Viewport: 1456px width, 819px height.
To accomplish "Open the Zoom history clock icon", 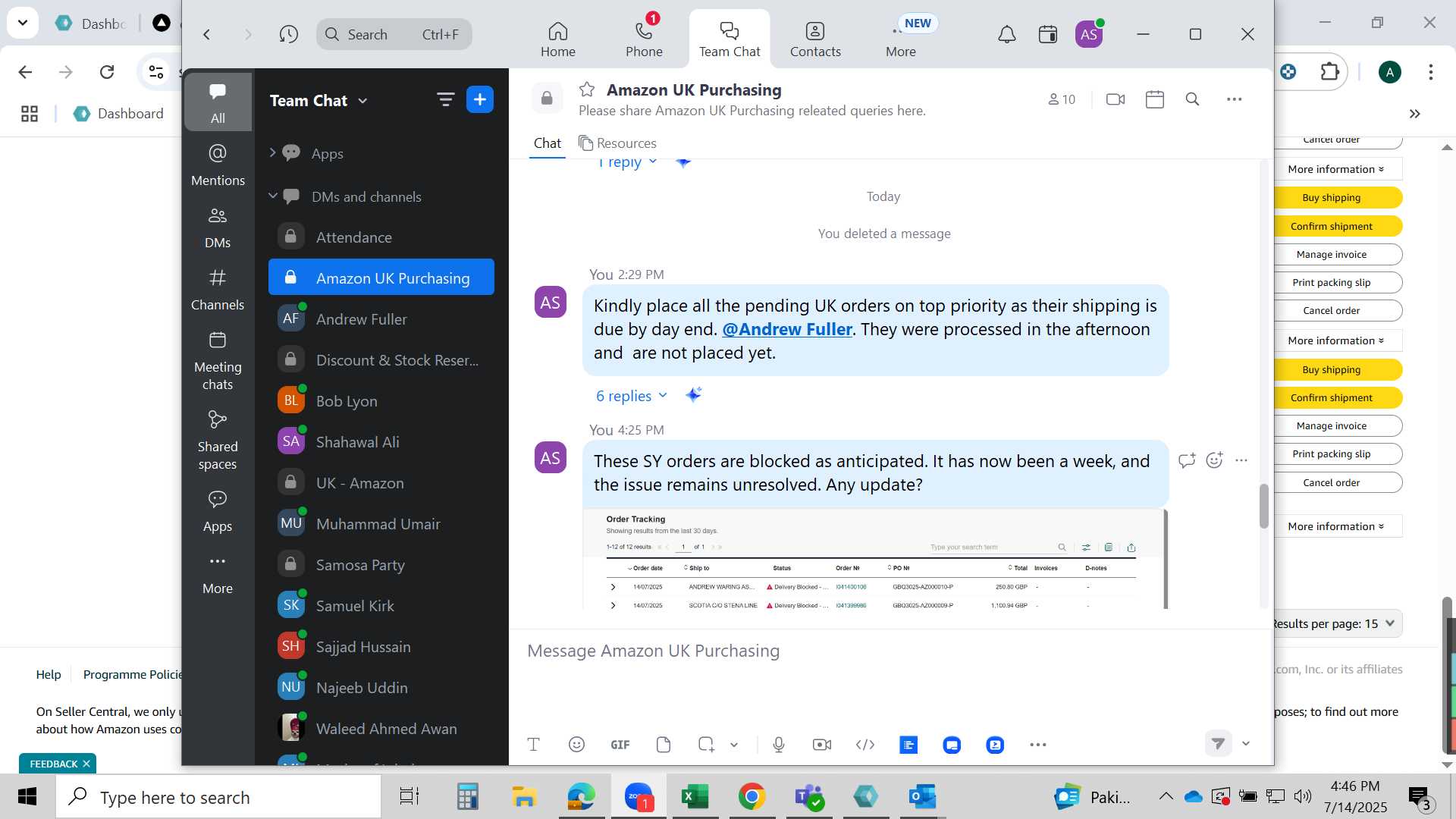I will (x=288, y=34).
